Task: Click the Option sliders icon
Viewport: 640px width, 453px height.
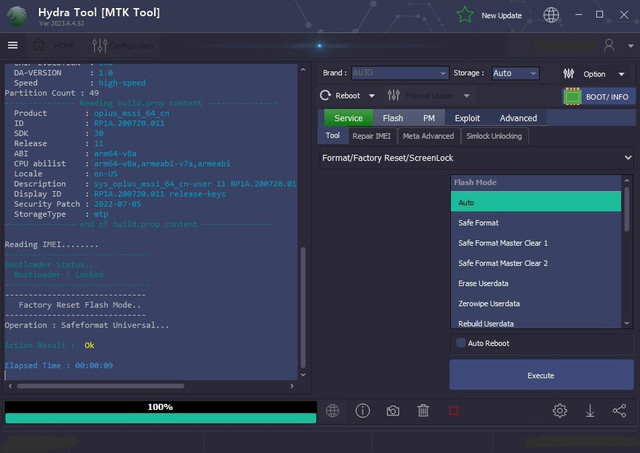Action: pyautogui.click(x=569, y=73)
